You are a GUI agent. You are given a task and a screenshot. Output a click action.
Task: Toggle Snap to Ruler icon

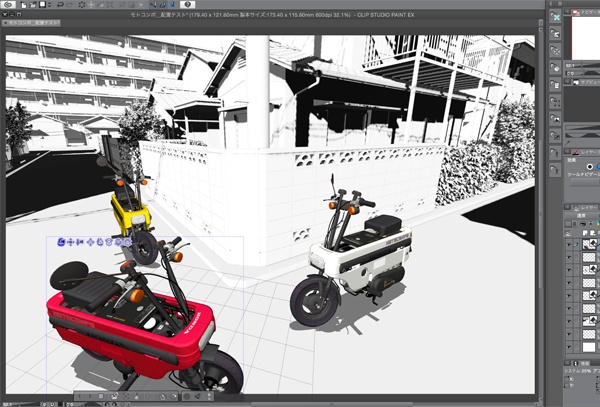[x=153, y=5]
